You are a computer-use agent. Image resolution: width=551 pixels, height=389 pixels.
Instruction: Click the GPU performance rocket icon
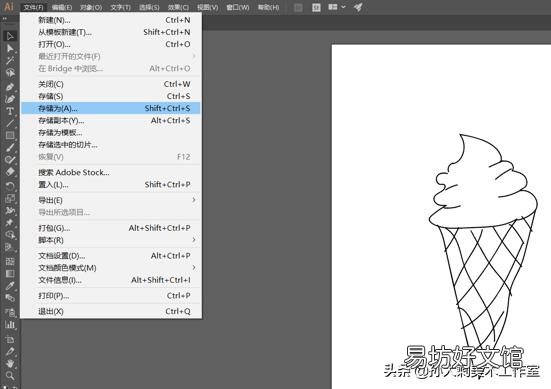point(358,7)
